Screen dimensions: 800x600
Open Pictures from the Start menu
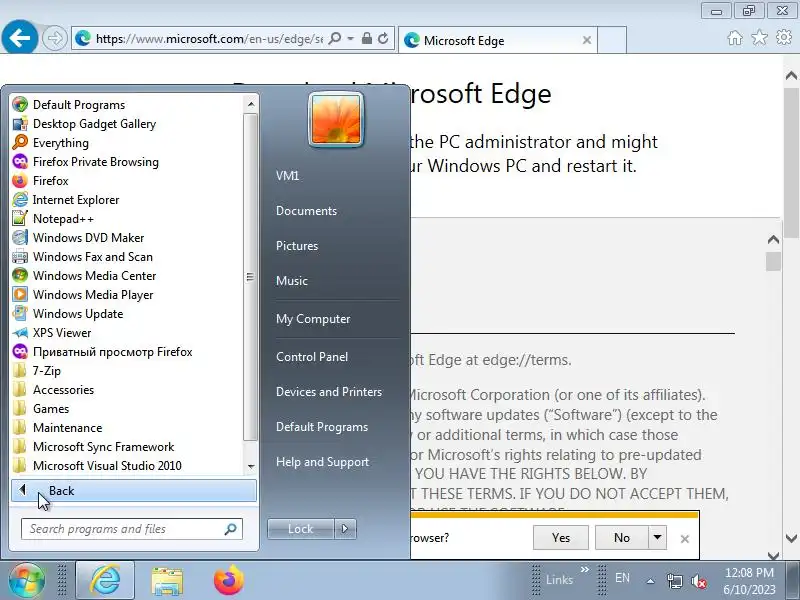[297, 245]
